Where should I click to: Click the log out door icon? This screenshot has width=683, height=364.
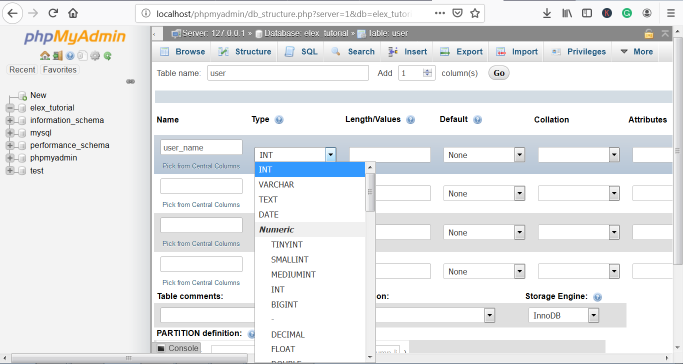[x=57, y=56]
